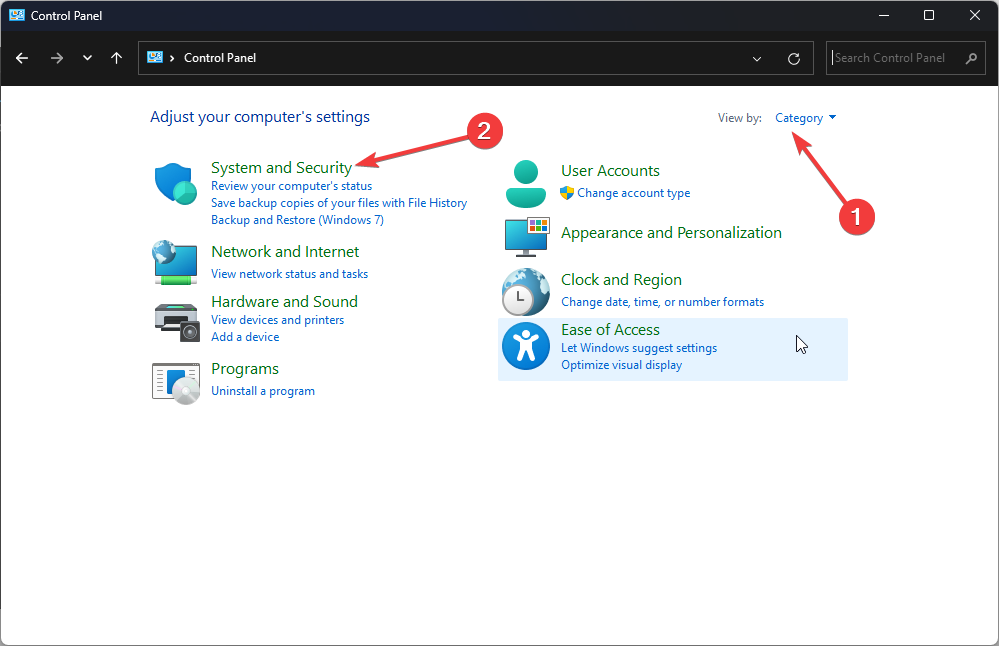Expand the address bar history dropdown
Viewport: 999px width, 646px height.
(758, 58)
